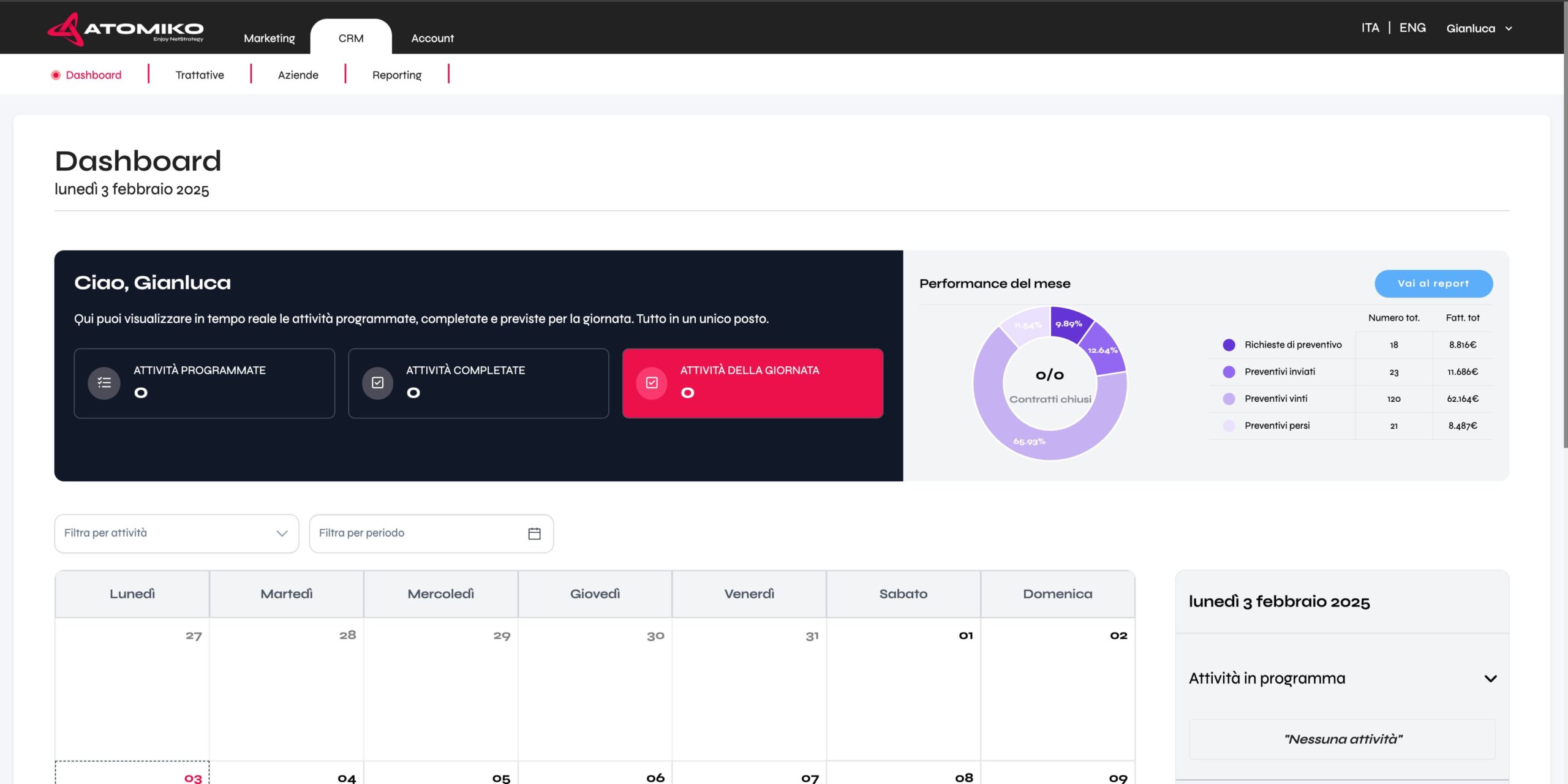This screenshot has width=1568, height=784.
Task: Switch language to ITA
Action: coord(1370,28)
